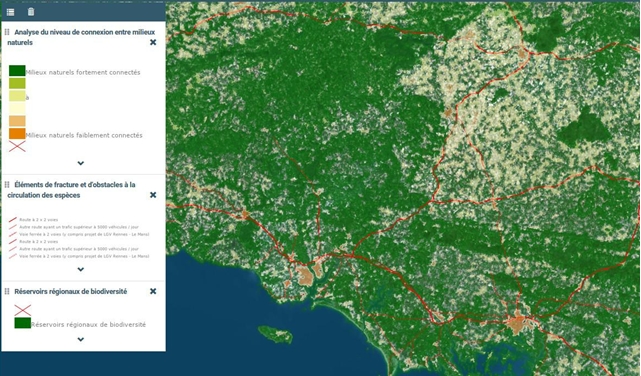The height and width of the screenshot is (376, 641).
Task: Click the trash bin icon to clear layers
Action: click(31, 12)
